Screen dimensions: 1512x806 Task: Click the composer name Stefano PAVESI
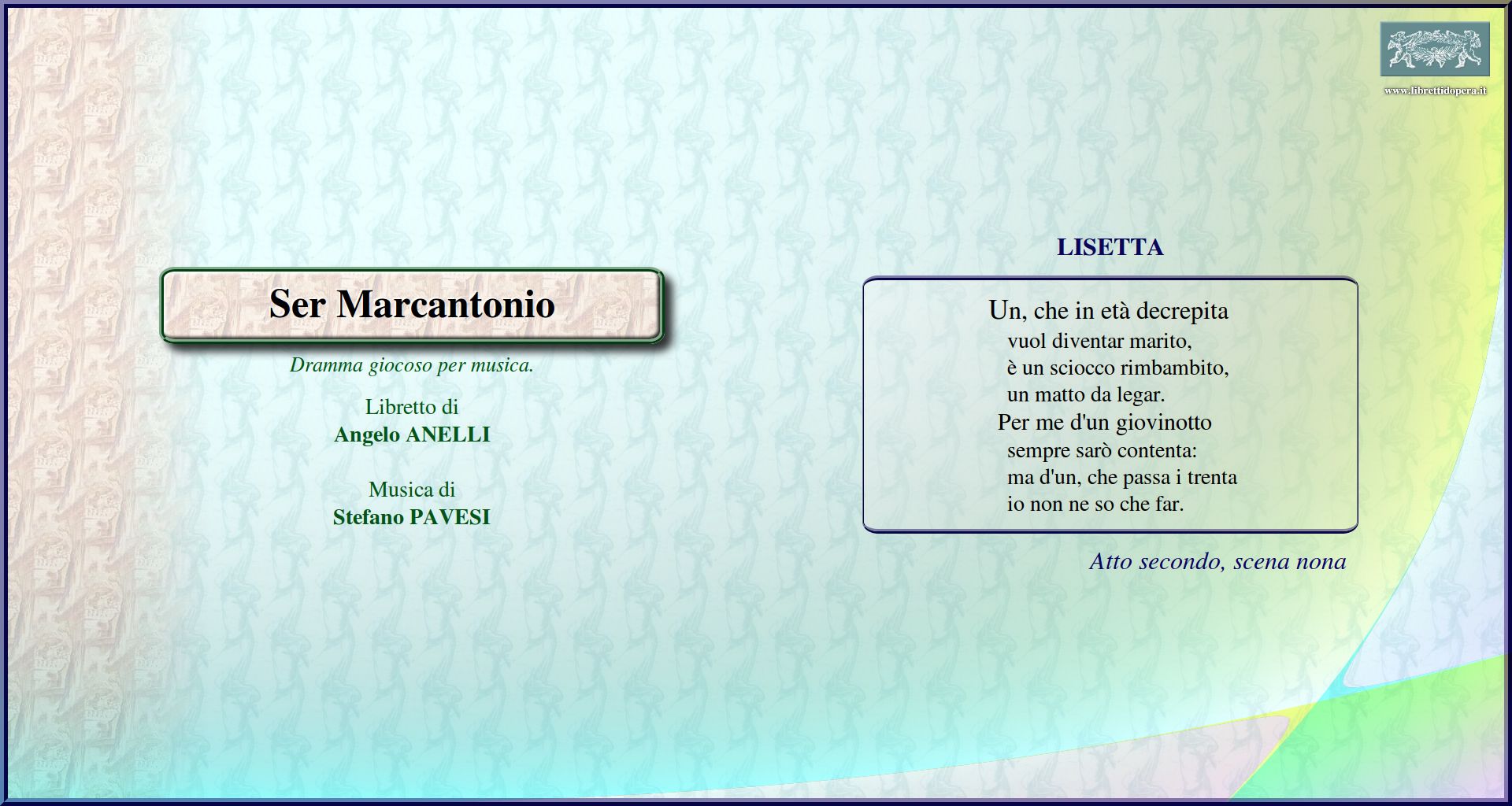pyautogui.click(x=412, y=517)
